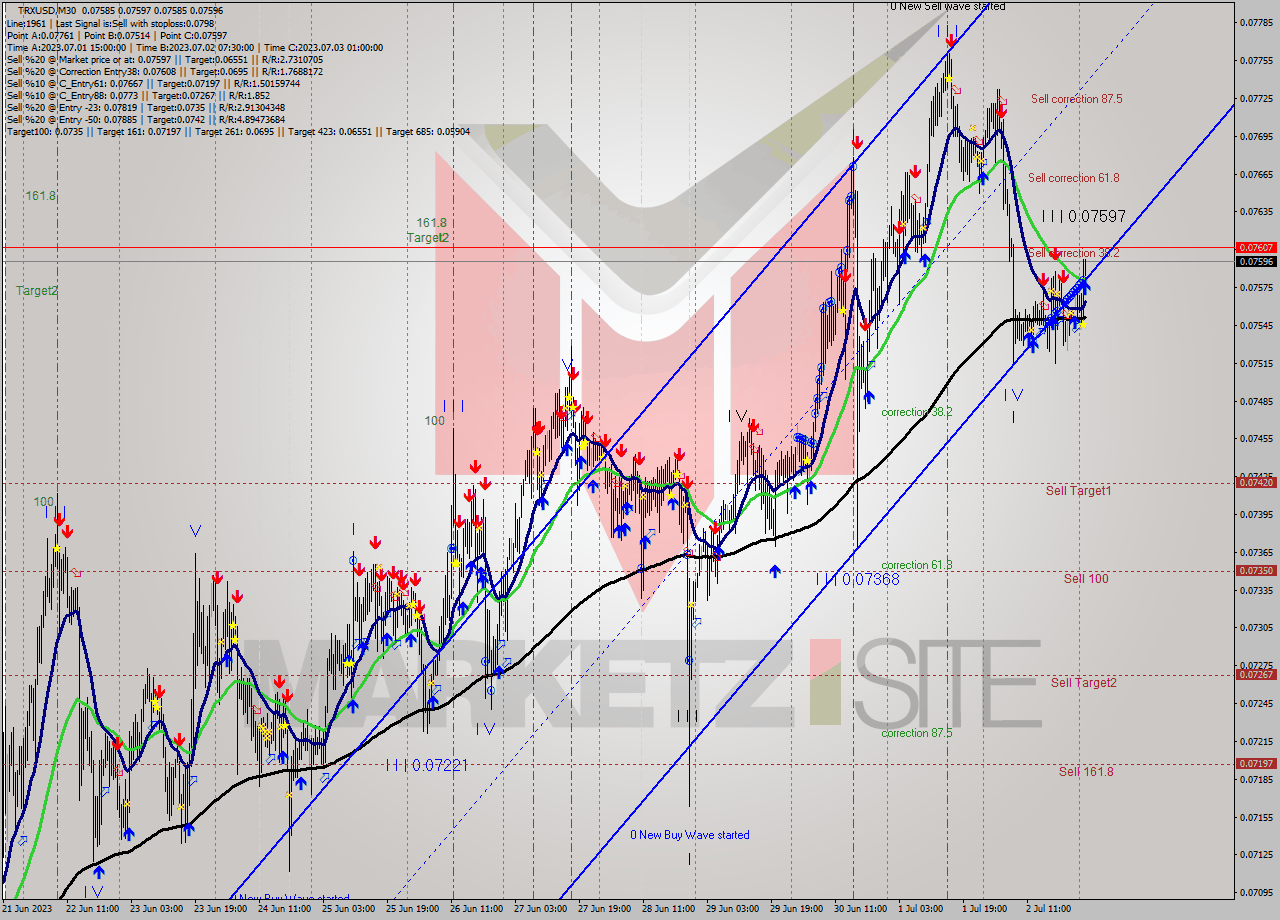Screen dimensions: 1280x920
Task: Click the 'Sell correction 87.5' label
Action: click(x=1076, y=99)
